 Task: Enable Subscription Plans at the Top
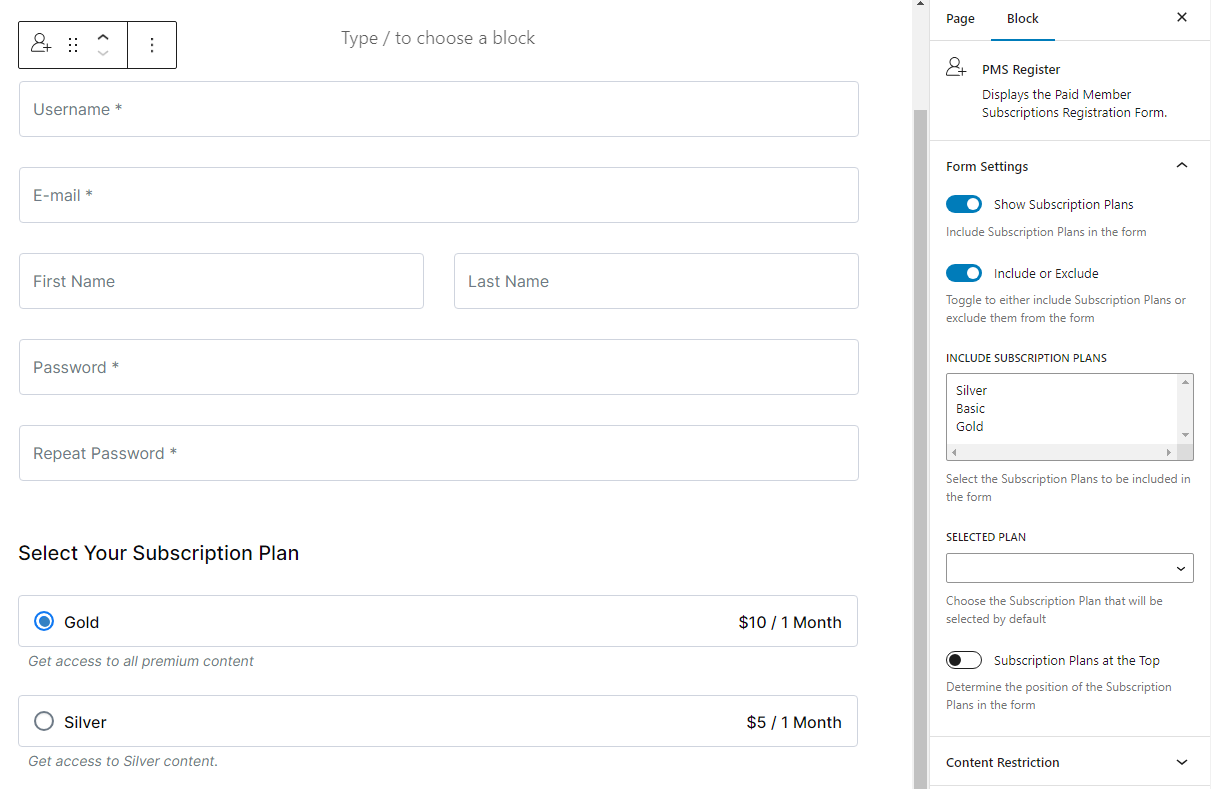tap(964, 660)
